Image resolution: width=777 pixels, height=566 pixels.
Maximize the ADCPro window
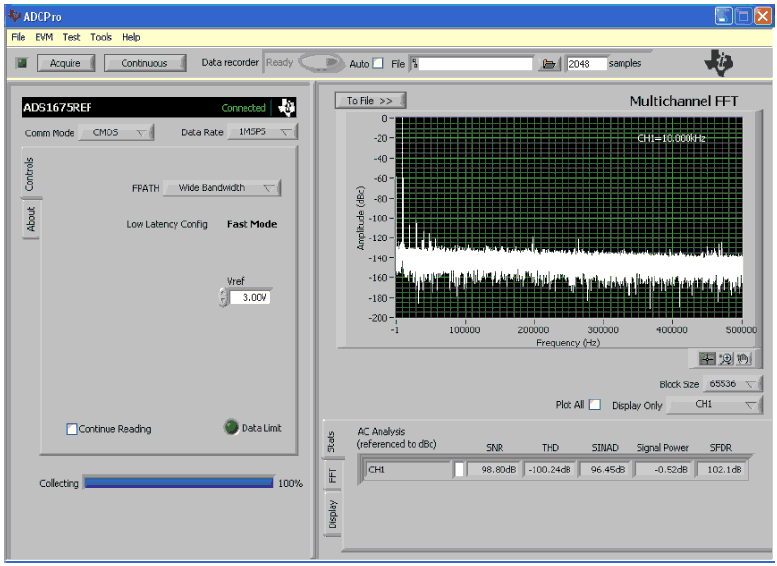click(743, 16)
